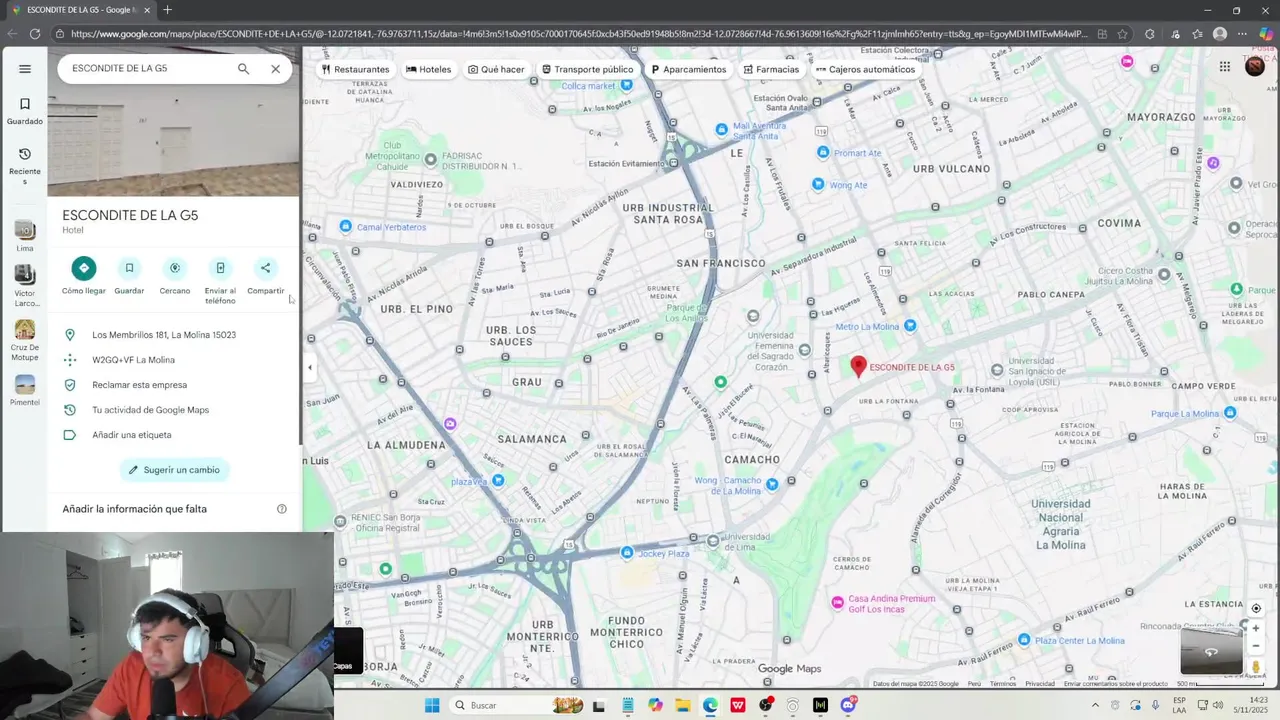This screenshot has height=720, width=1280.
Task: Open the Google apps grid
Action: point(1224,67)
